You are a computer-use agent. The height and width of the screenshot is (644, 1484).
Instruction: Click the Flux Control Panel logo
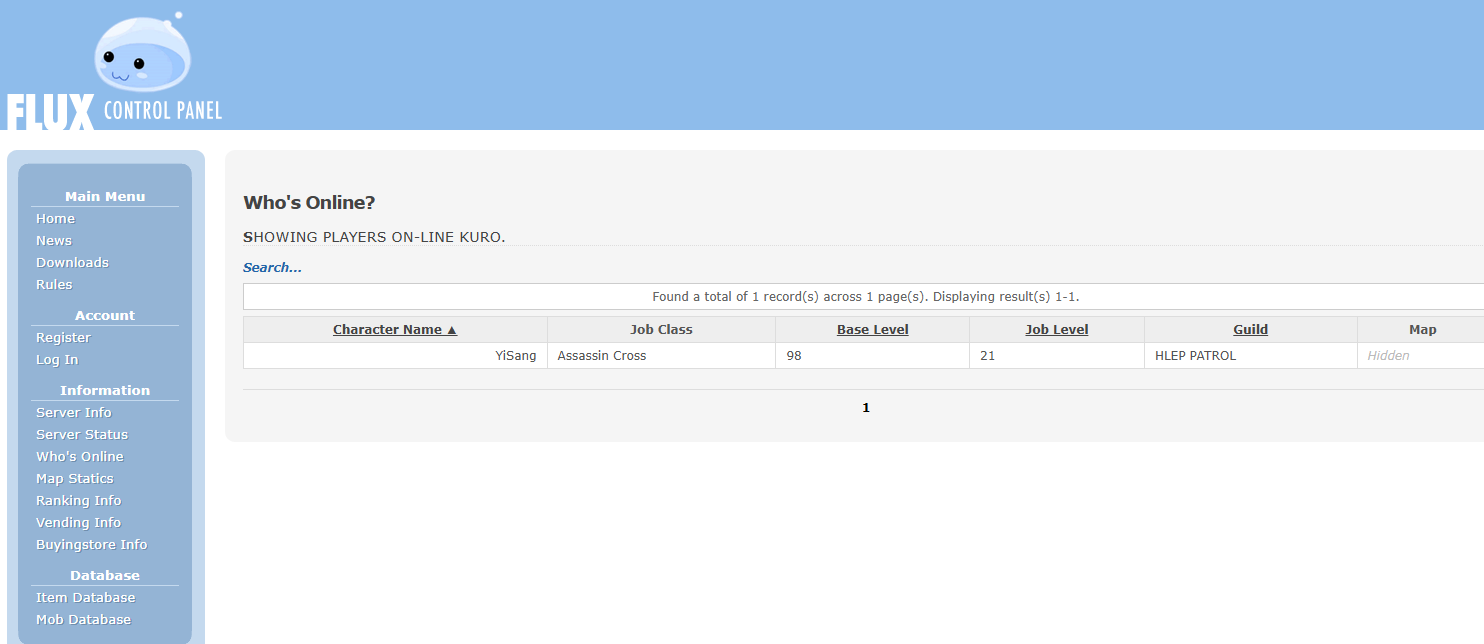pyautogui.click(x=113, y=71)
